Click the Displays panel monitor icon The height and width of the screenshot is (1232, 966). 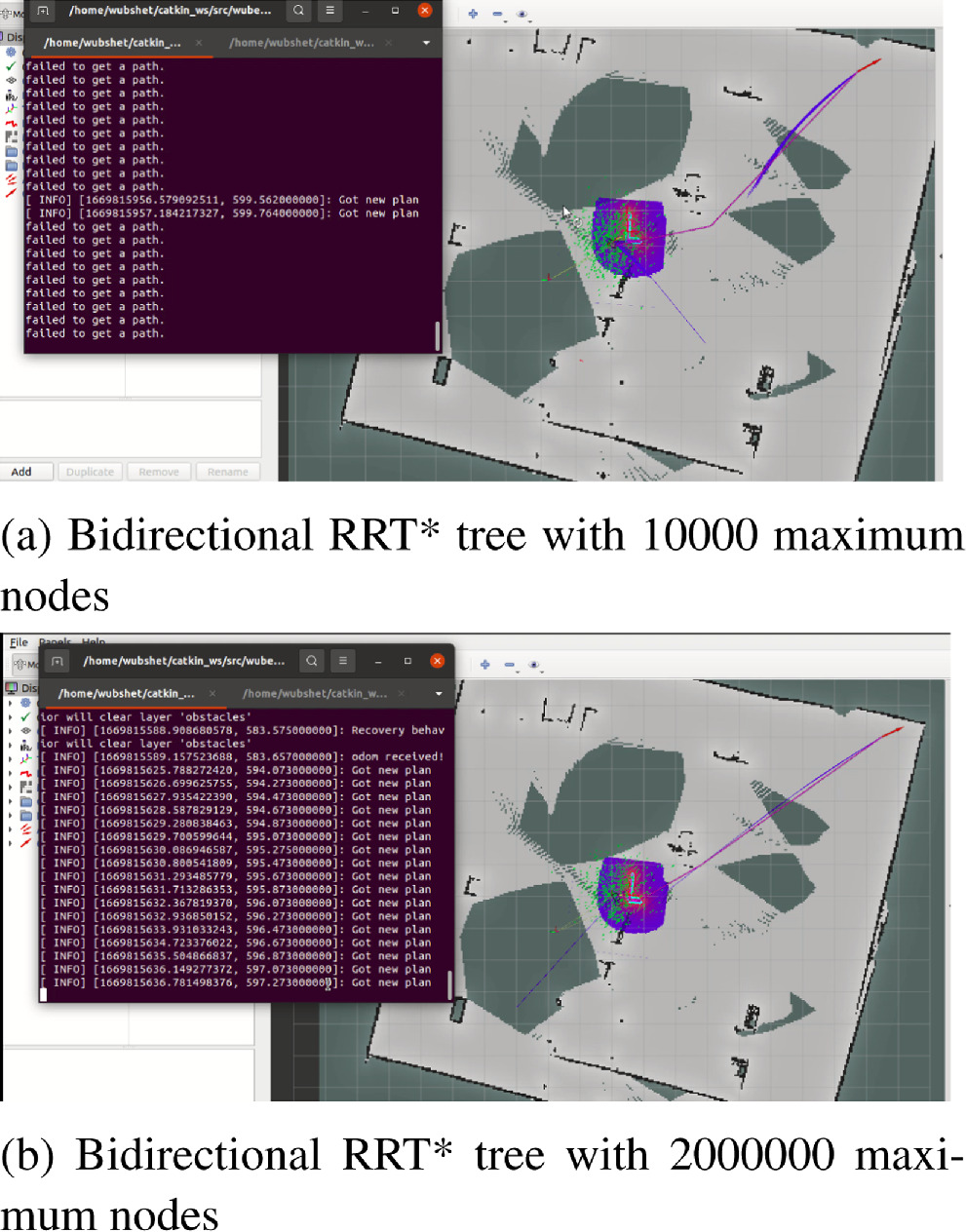coord(11,688)
